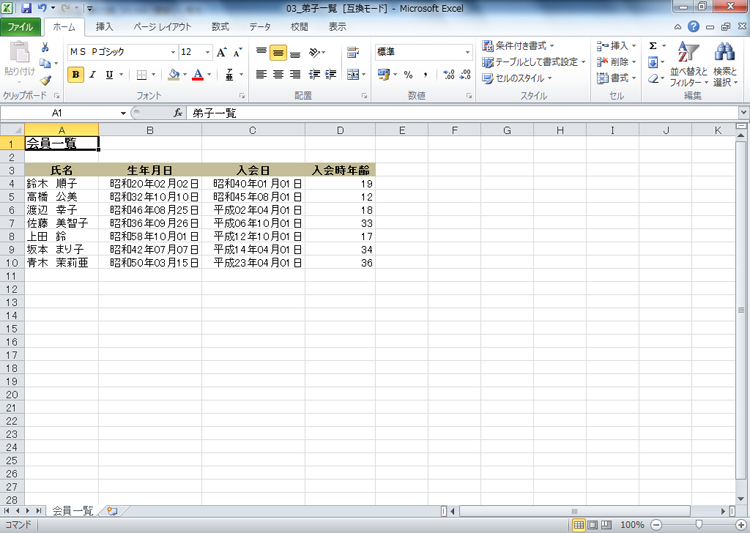Image resolution: width=750 pixels, height=533 pixels.
Task: Click 並べ替えとフィルター sort and filter button
Action: click(x=688, y=65)
